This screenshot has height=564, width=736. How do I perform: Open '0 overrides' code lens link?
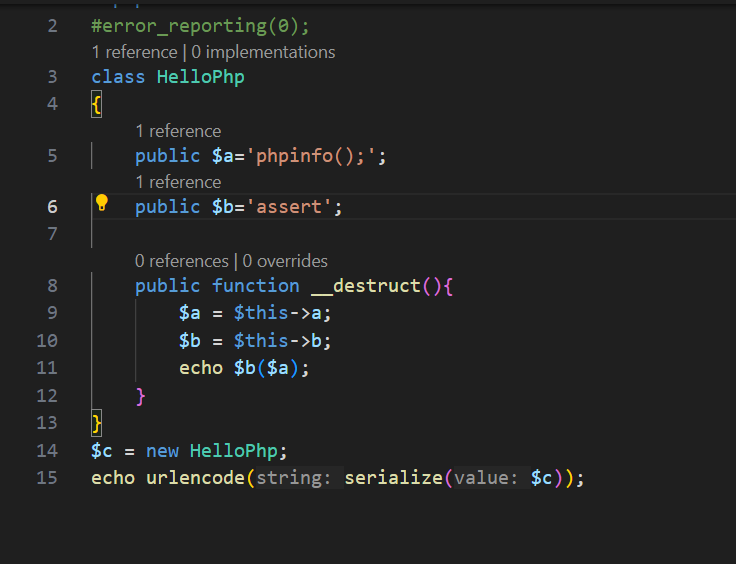[285, 261]
